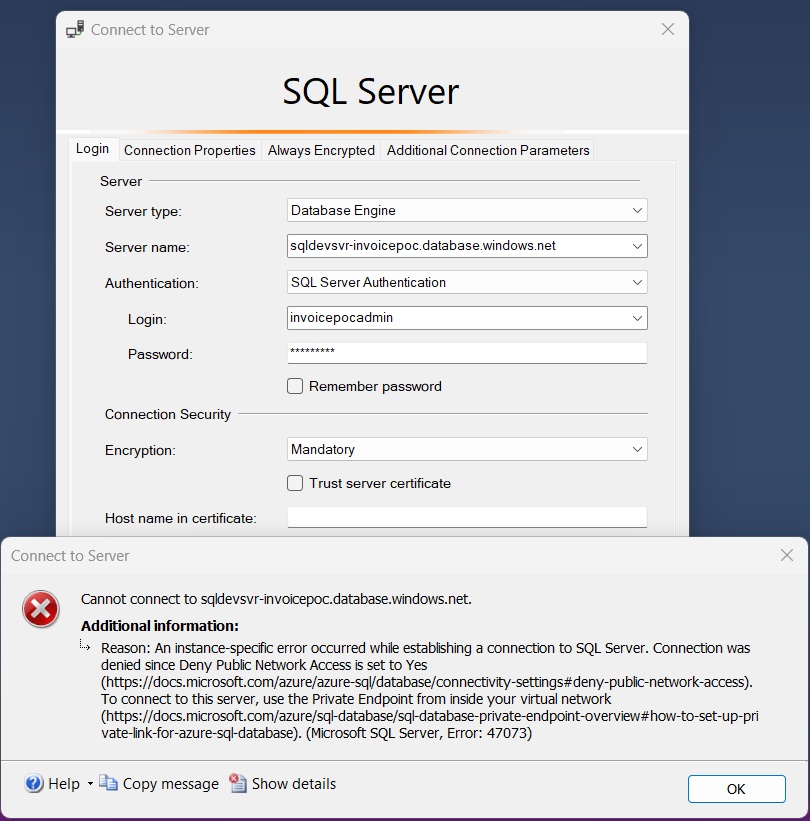The height and width of the screenshot is (821, 810).
Task: Click Copy message text link
Action: pyautogui.click(x=171, y=784)
